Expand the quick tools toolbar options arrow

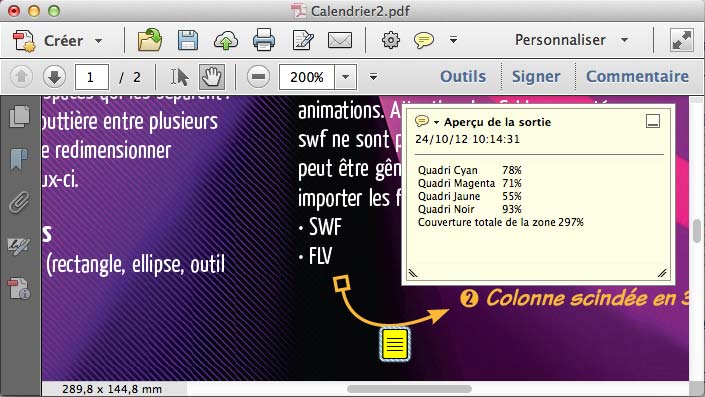coord(454,40)
